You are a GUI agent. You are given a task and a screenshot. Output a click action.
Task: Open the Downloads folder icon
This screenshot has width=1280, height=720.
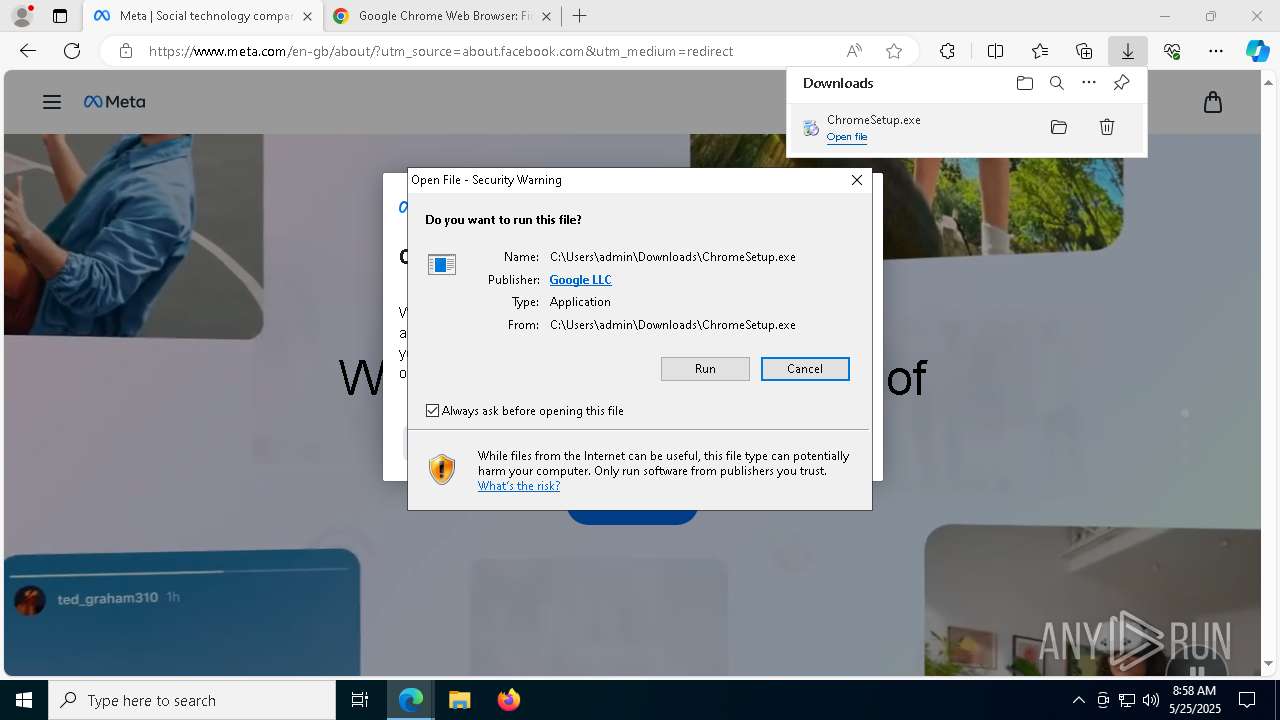click(x=1025, y=83)
